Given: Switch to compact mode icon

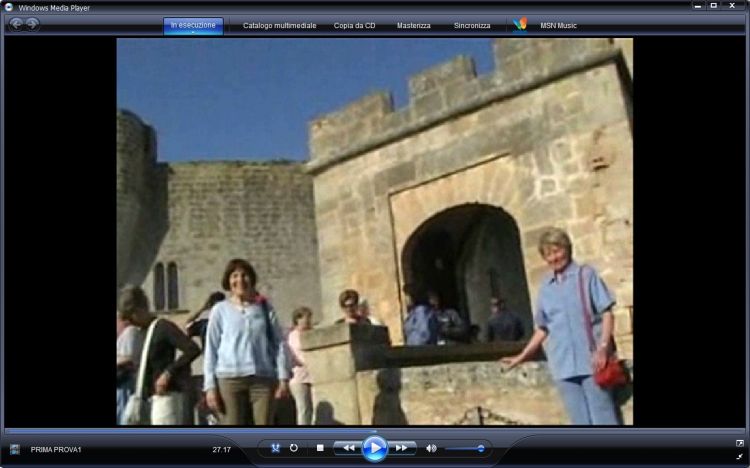Looking at the screenshot, I should pyautogui.click(x=739, y=457).
